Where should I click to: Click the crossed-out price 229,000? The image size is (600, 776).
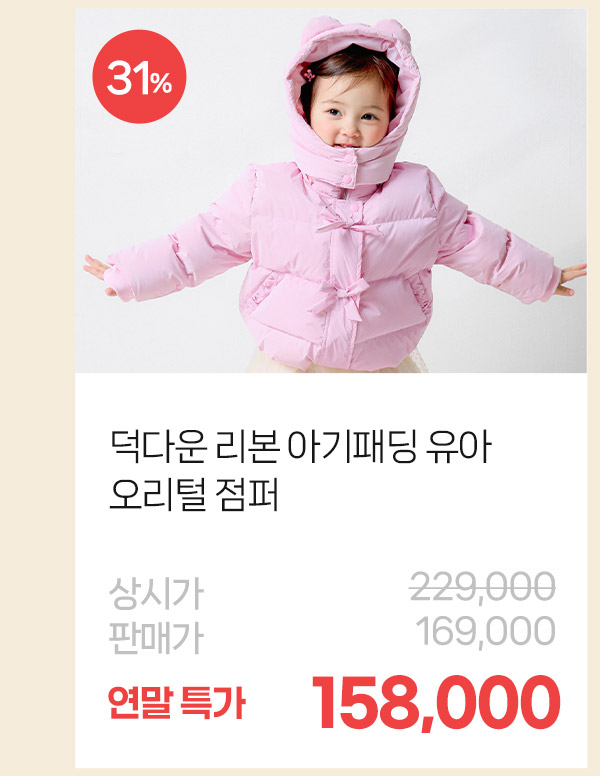pyautogui.click(x=483, y=586)
